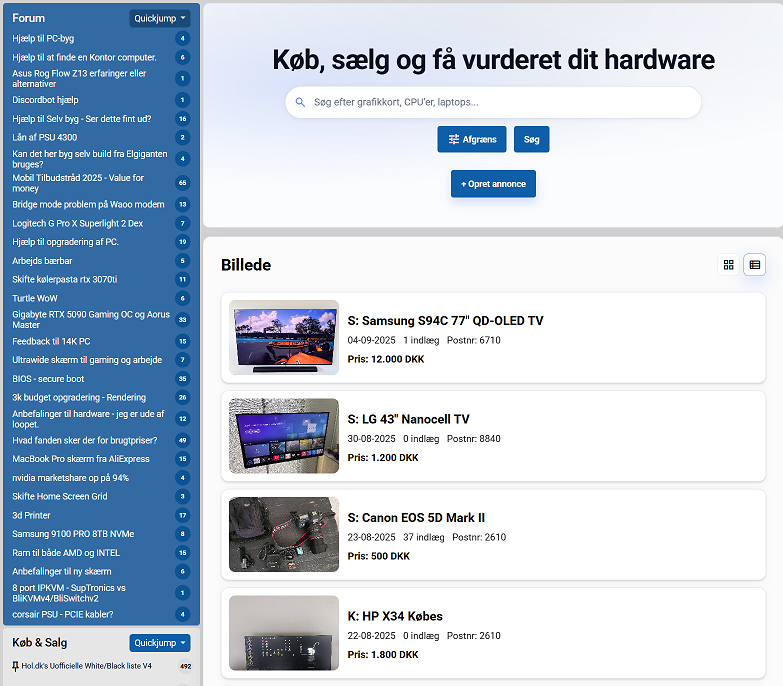Open the Forum Quickjump dropdown
Viewport: 783px width, 686px height.
(160, 18)
